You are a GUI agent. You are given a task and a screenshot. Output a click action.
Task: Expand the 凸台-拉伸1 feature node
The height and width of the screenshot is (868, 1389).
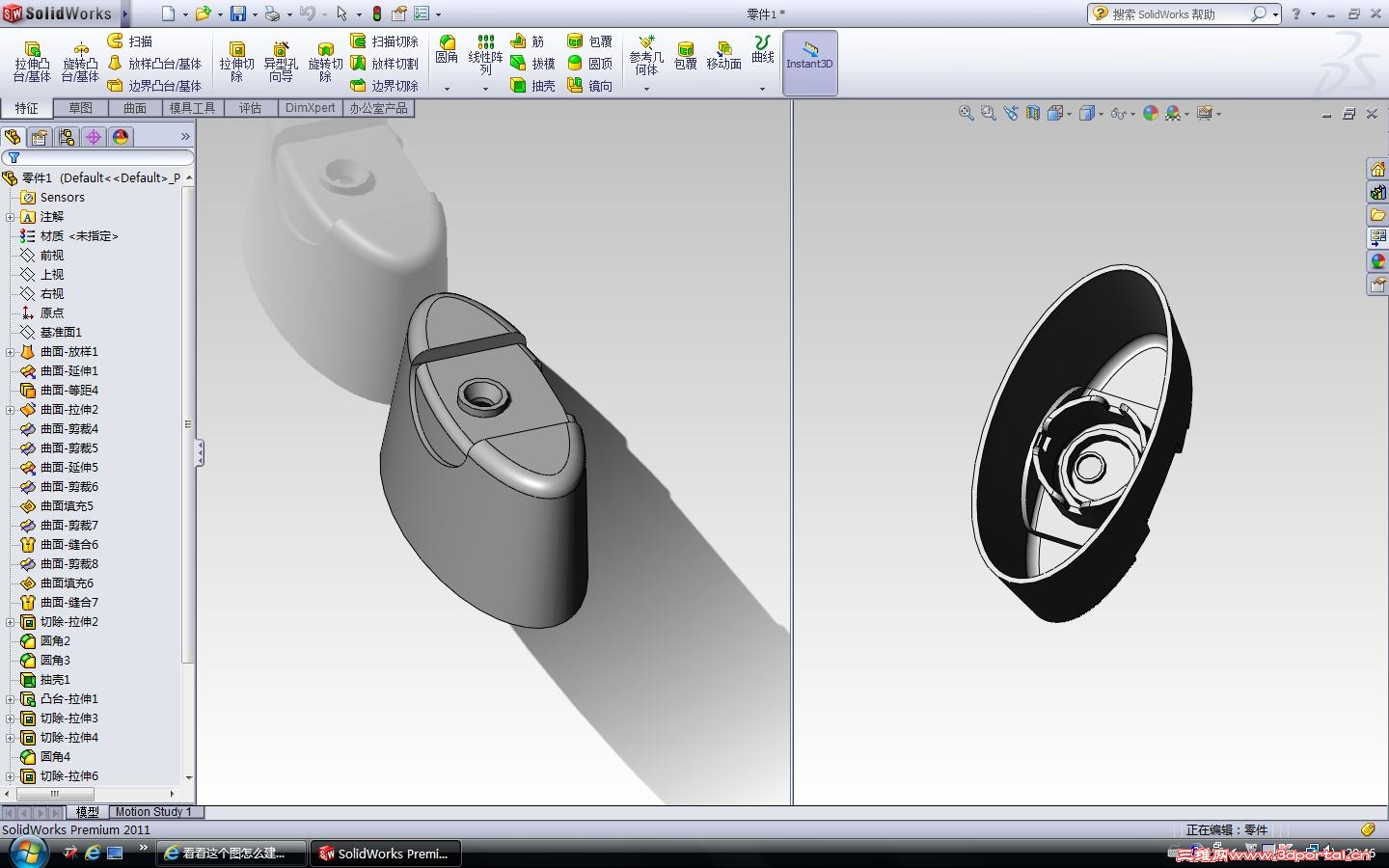coord(11,699)
